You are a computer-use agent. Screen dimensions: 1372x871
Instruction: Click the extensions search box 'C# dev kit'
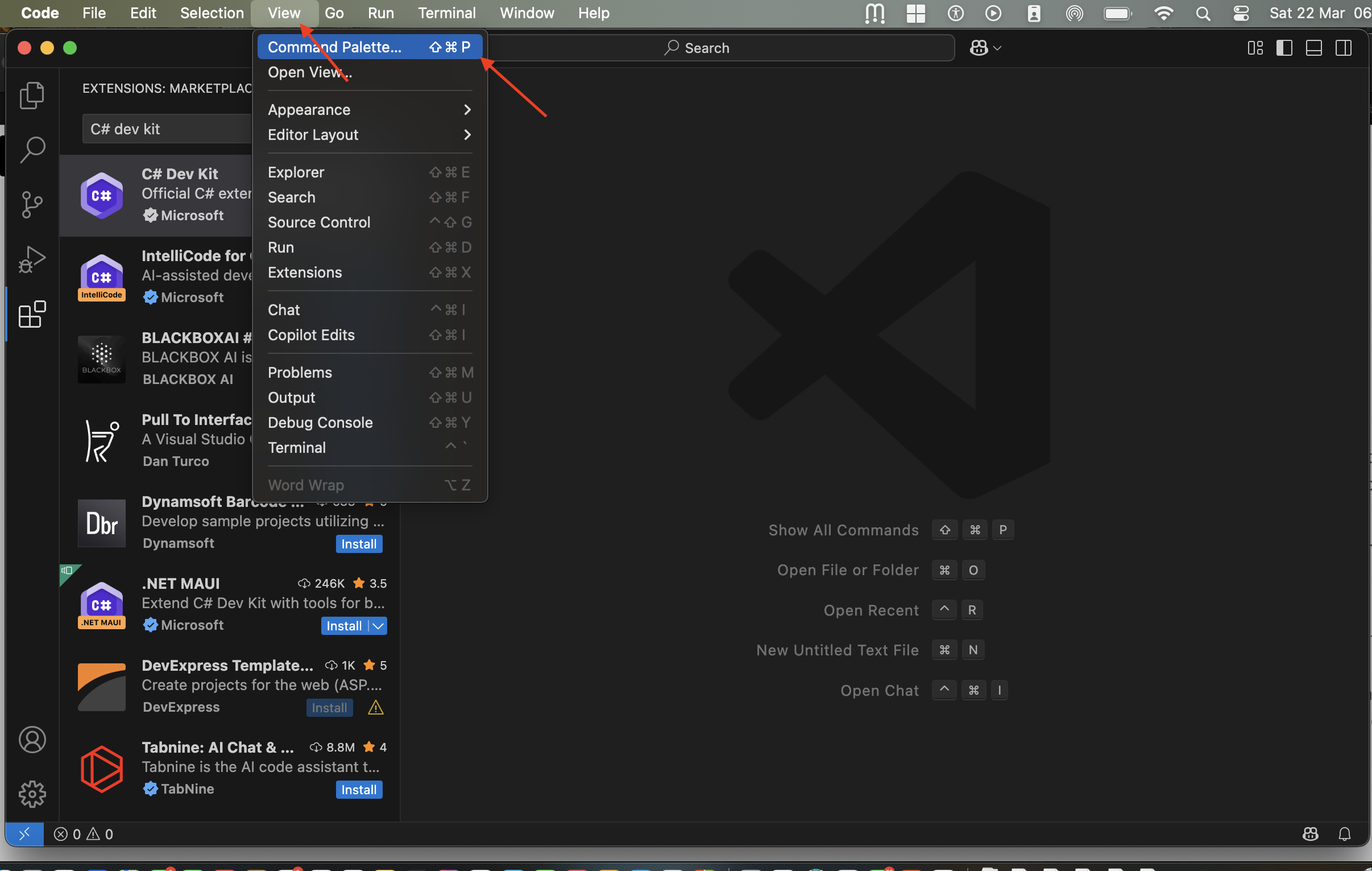pos(168,129)
